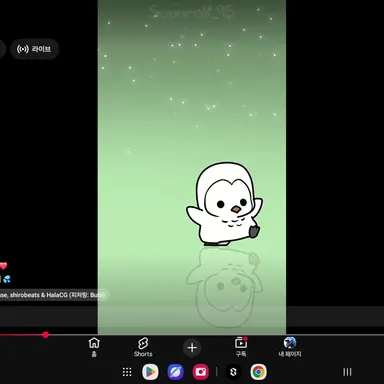Open the recent apps navigation button
Image resolution: width=384 pixels, height=384 pixels.
click(347, 372)
